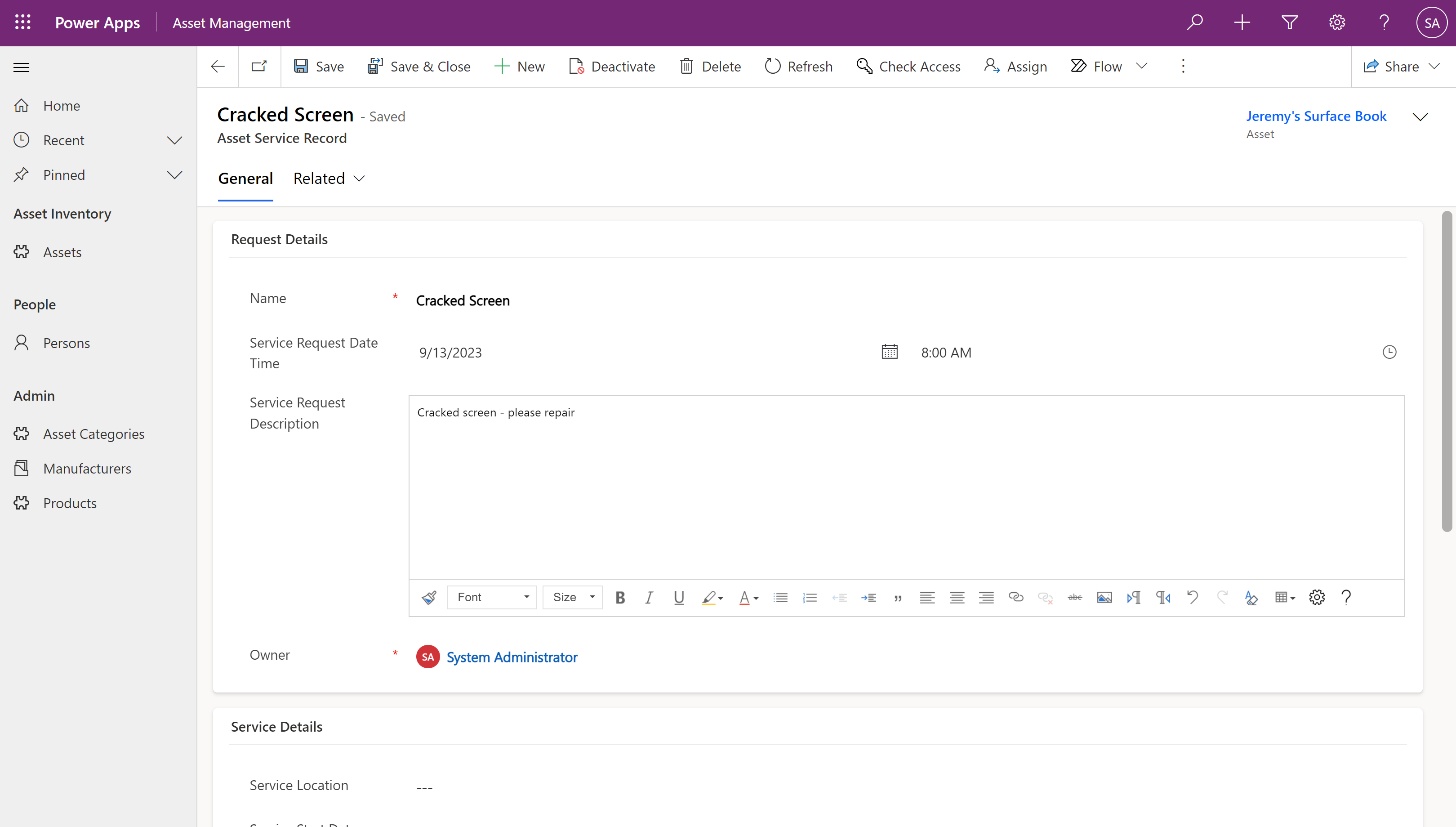Set right-to-left text direction
The width and height of the screenshot is (1456, 827).
(1163, 598)
